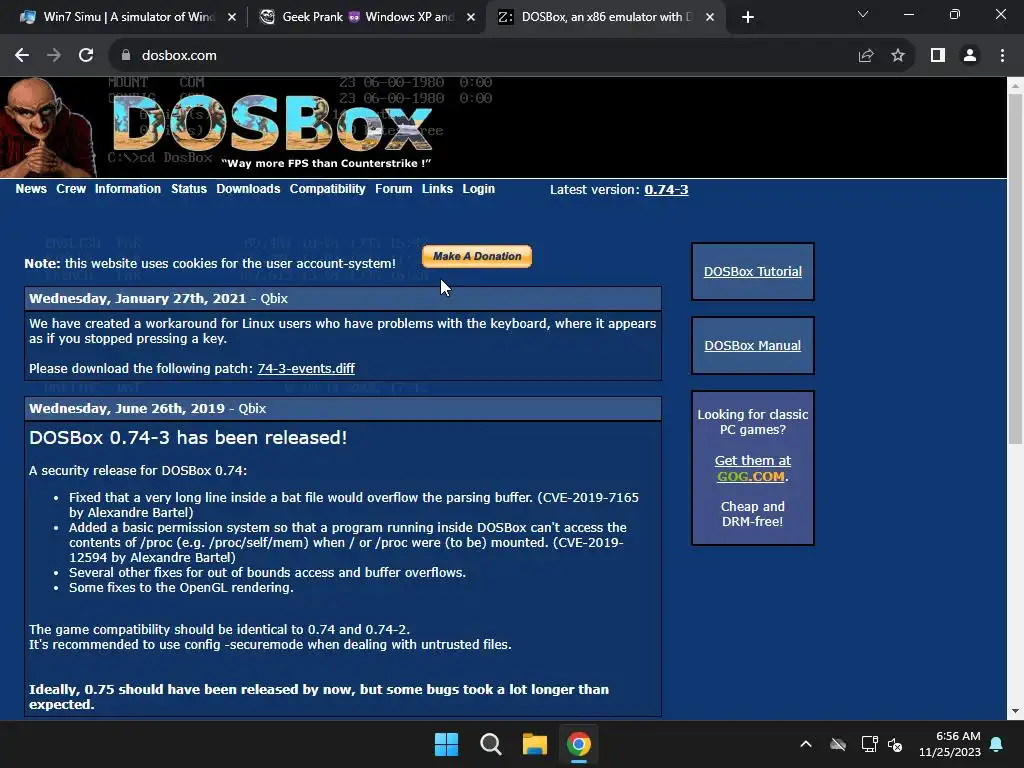Open File Explorer from taskbar
1024x768 pixels.
tap(534, 744)
